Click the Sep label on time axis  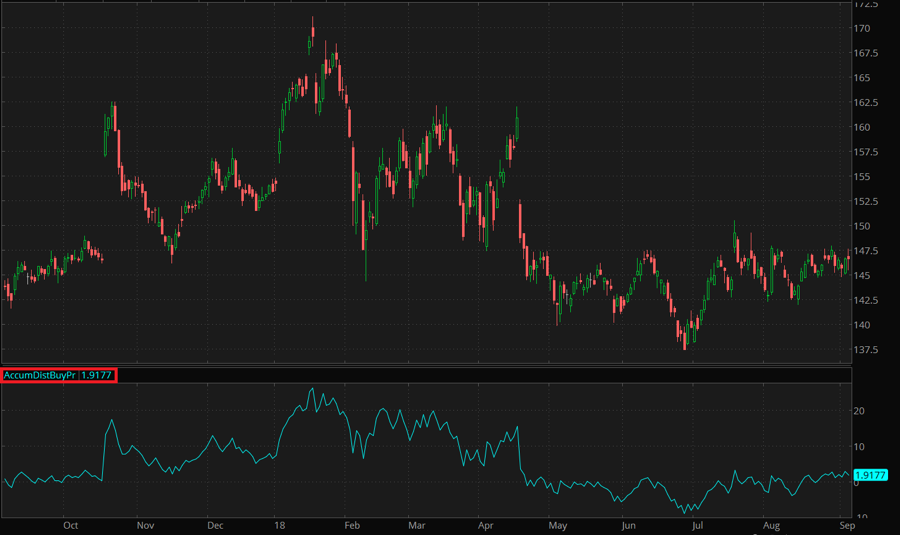coord(845,524)
